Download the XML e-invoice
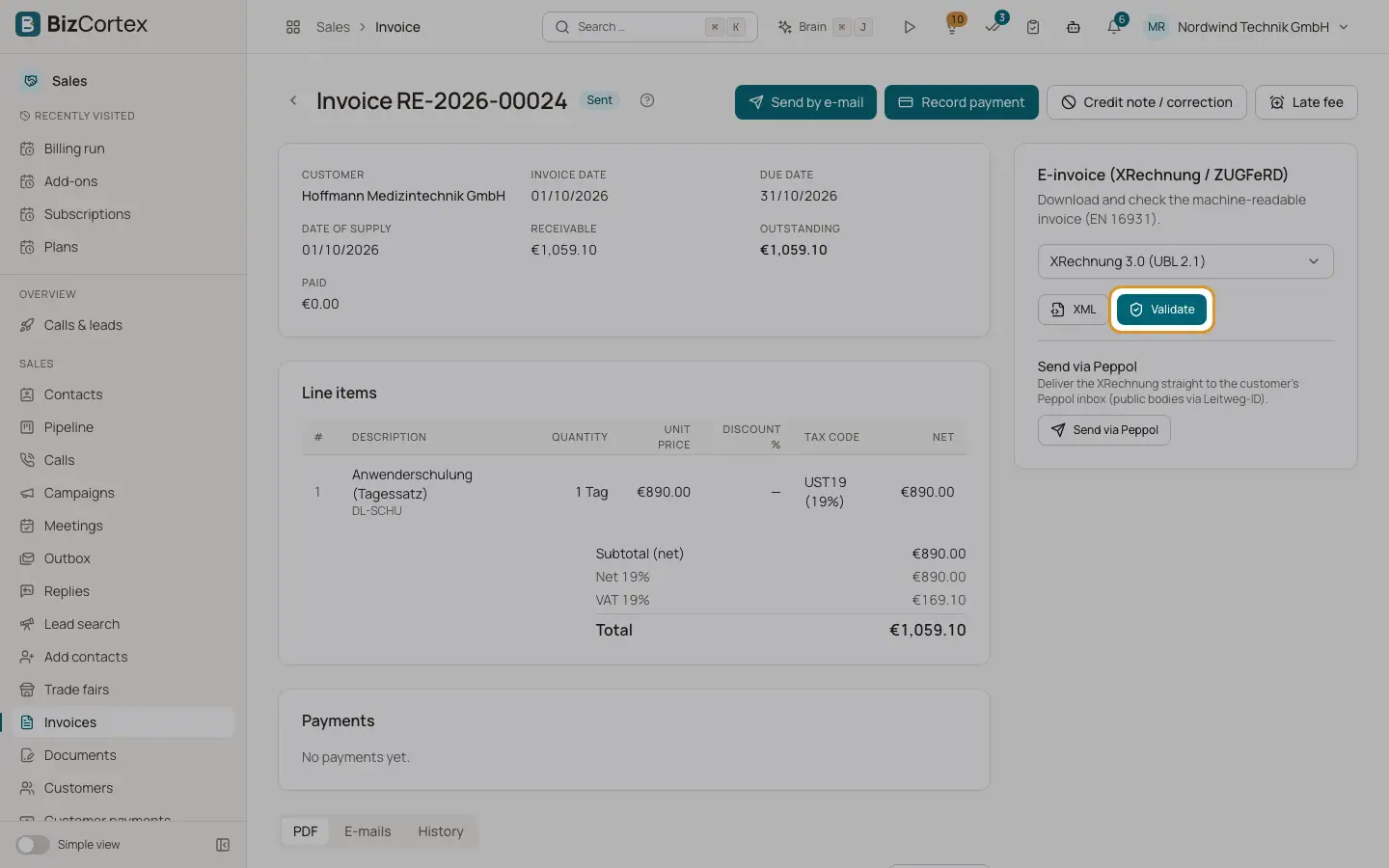The image size is (1389, 868). point(1073,310)
